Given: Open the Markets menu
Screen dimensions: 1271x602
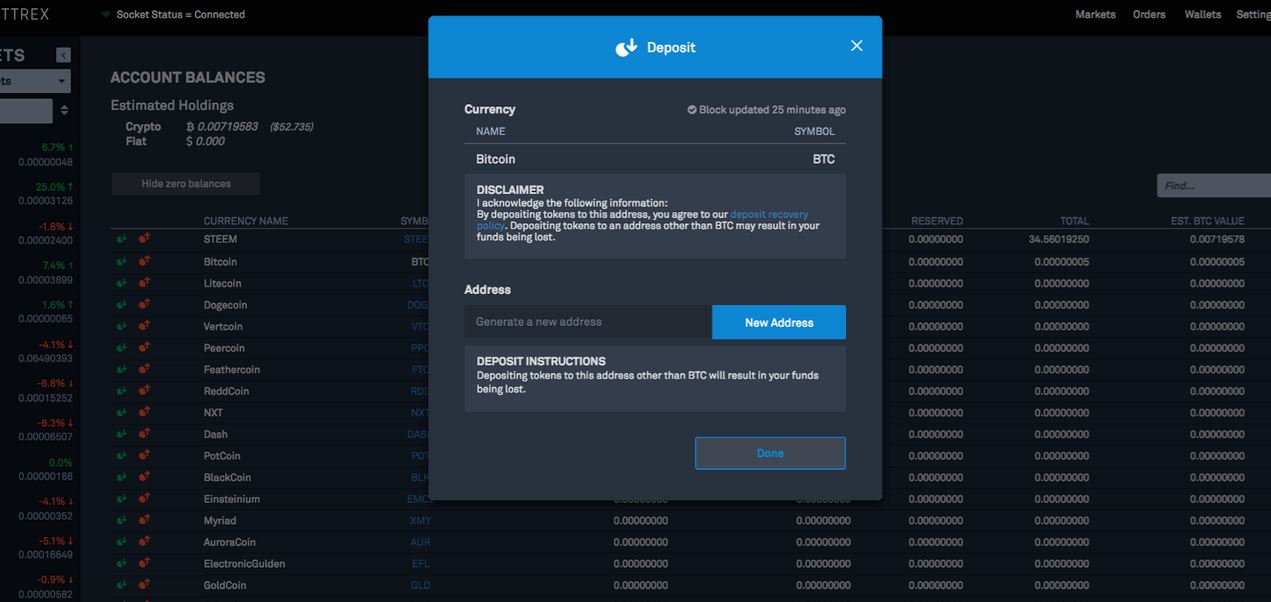Looking at the screenshot, I should point(1095,14).
